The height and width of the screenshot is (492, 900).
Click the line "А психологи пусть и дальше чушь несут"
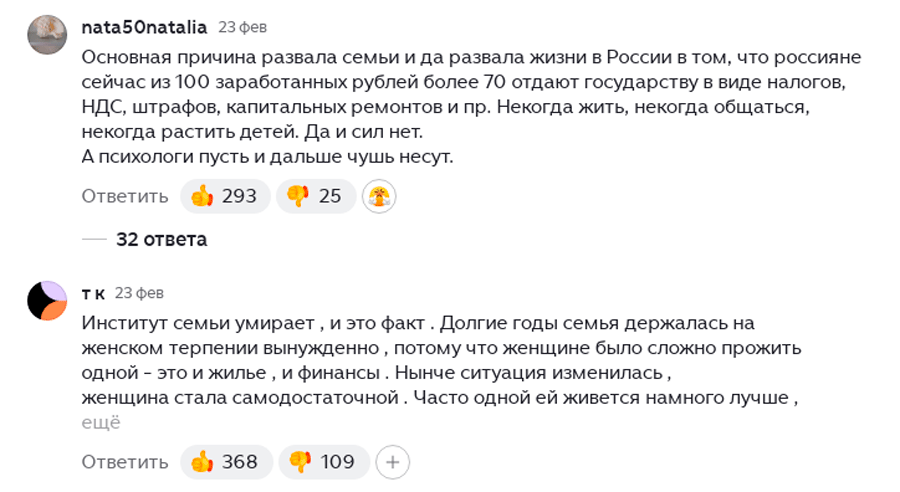coord(267,157)
